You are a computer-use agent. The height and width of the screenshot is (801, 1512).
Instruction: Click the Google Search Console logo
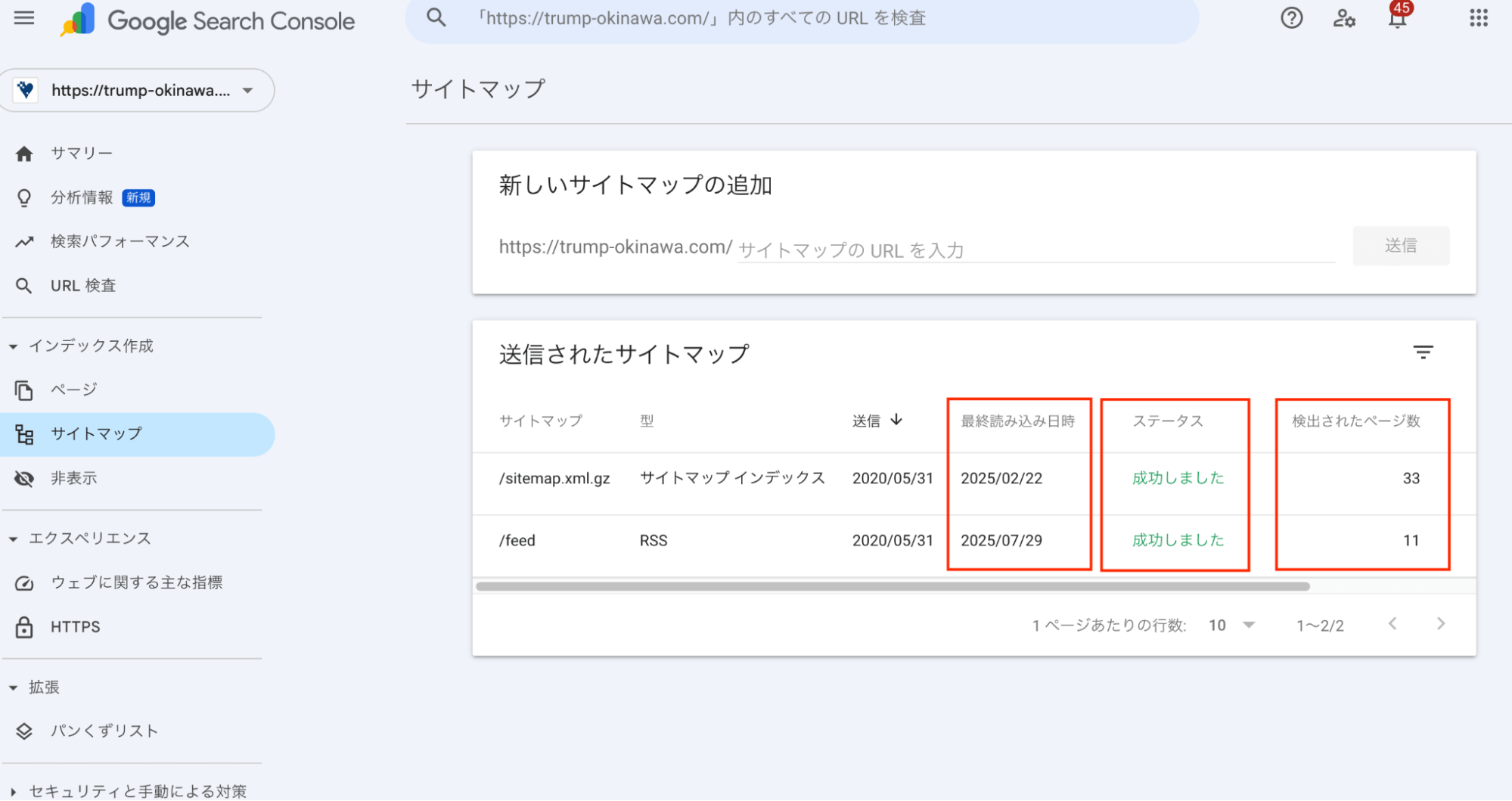coord(204,20)
